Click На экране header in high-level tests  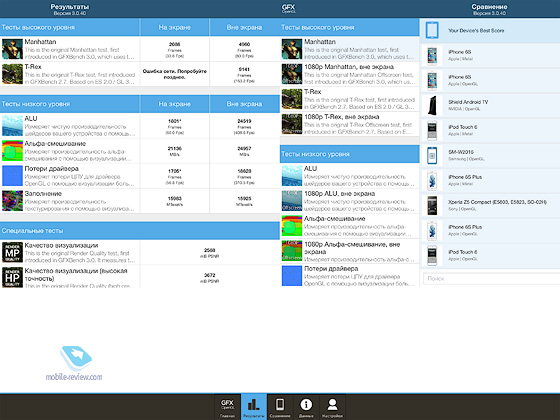pos(175,28)
